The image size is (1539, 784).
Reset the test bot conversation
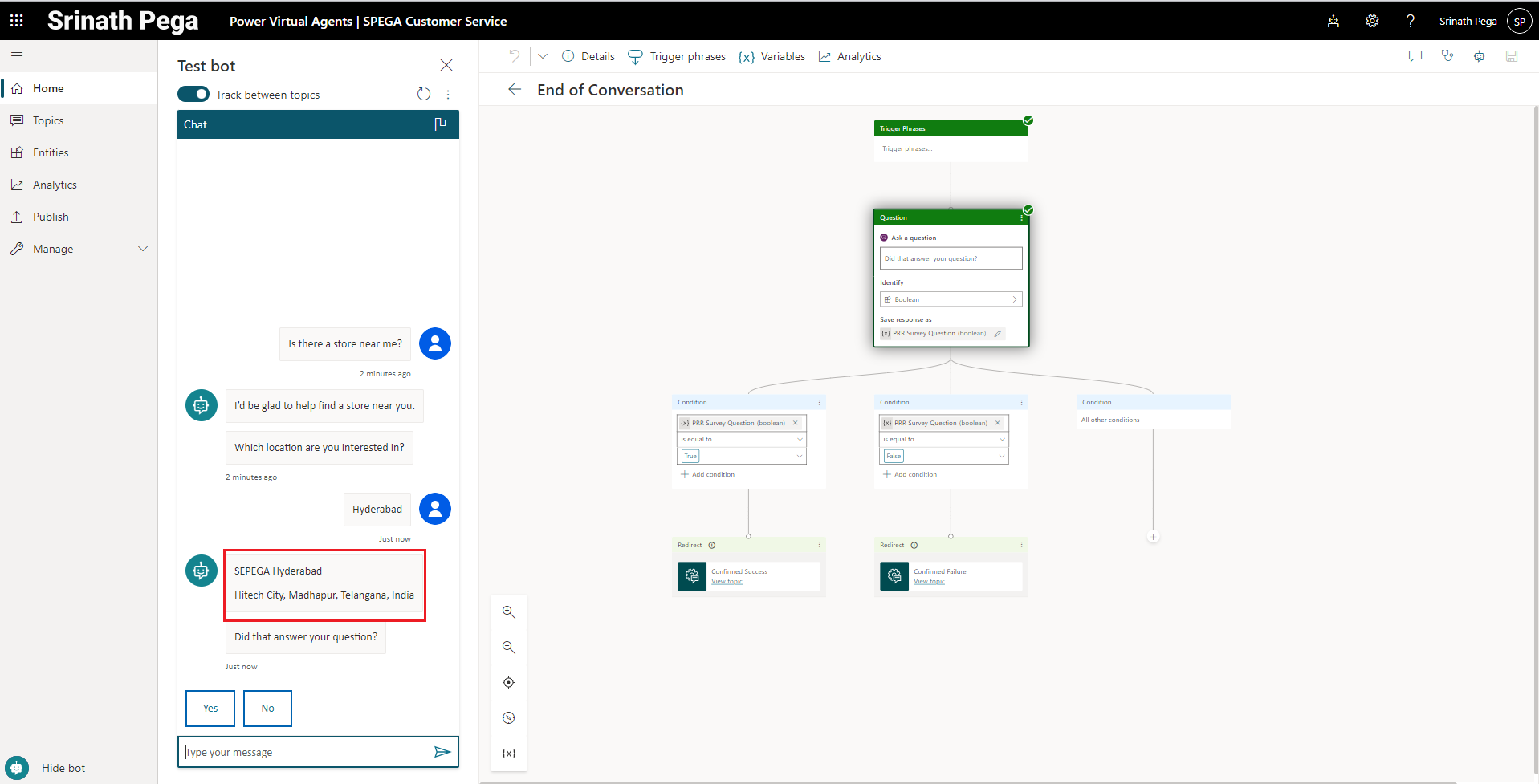point(424,95)
